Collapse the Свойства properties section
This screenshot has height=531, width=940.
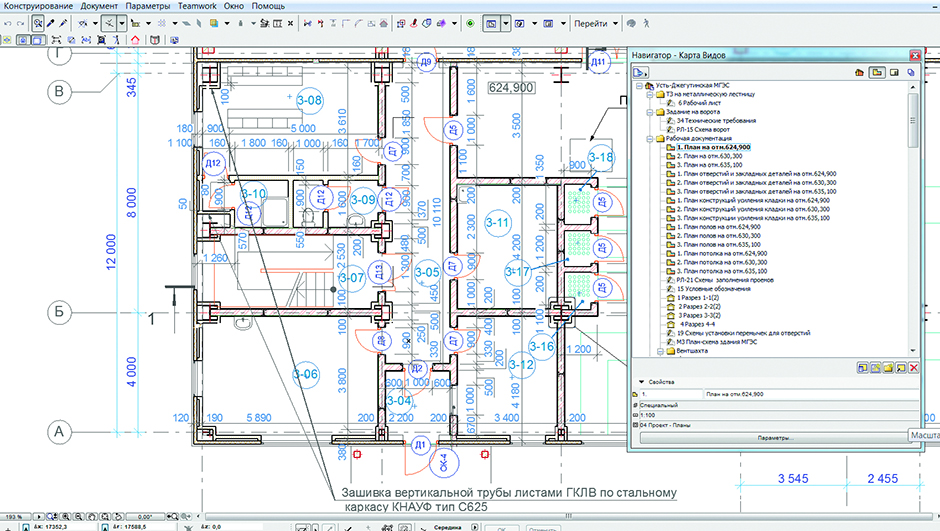click(x=641, y=383)
